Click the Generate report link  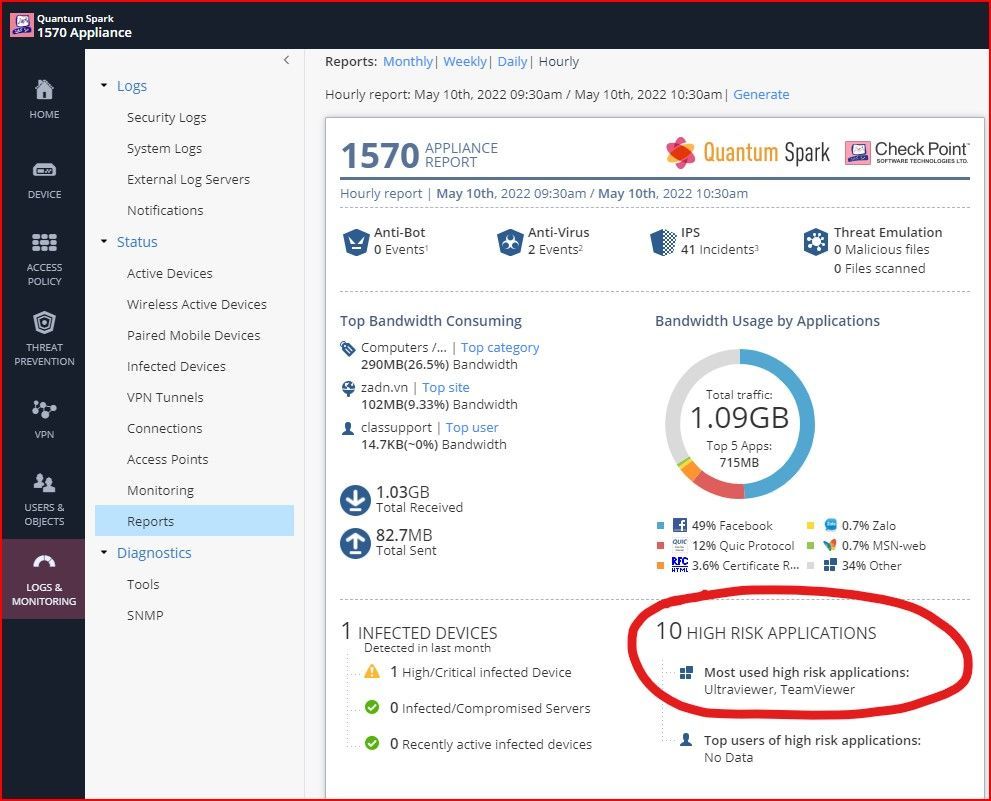point(761,94)
